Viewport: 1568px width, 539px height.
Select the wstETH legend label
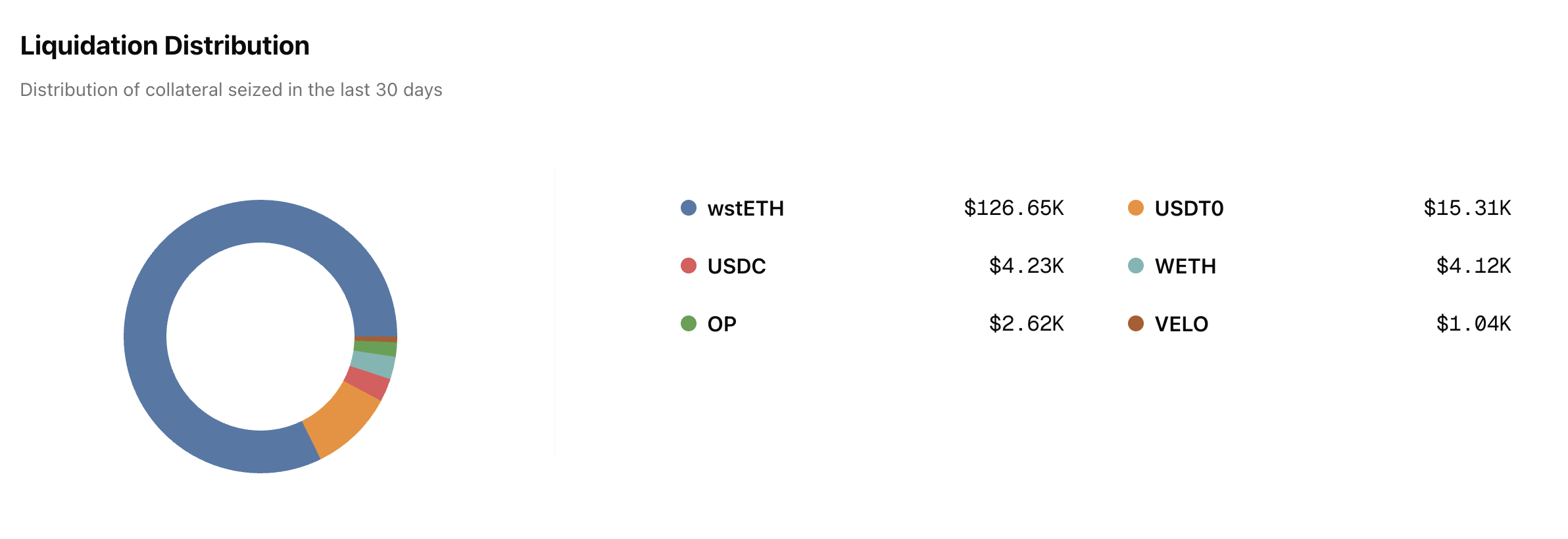coord(746,208)
